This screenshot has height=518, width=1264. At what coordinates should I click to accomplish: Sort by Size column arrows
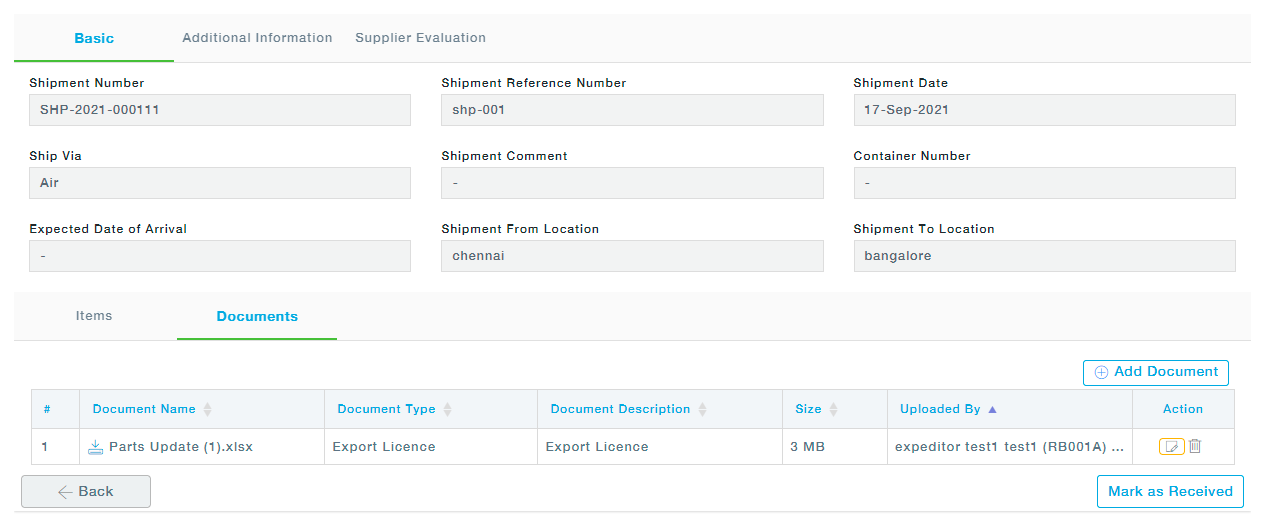click(x=834, y=409)
